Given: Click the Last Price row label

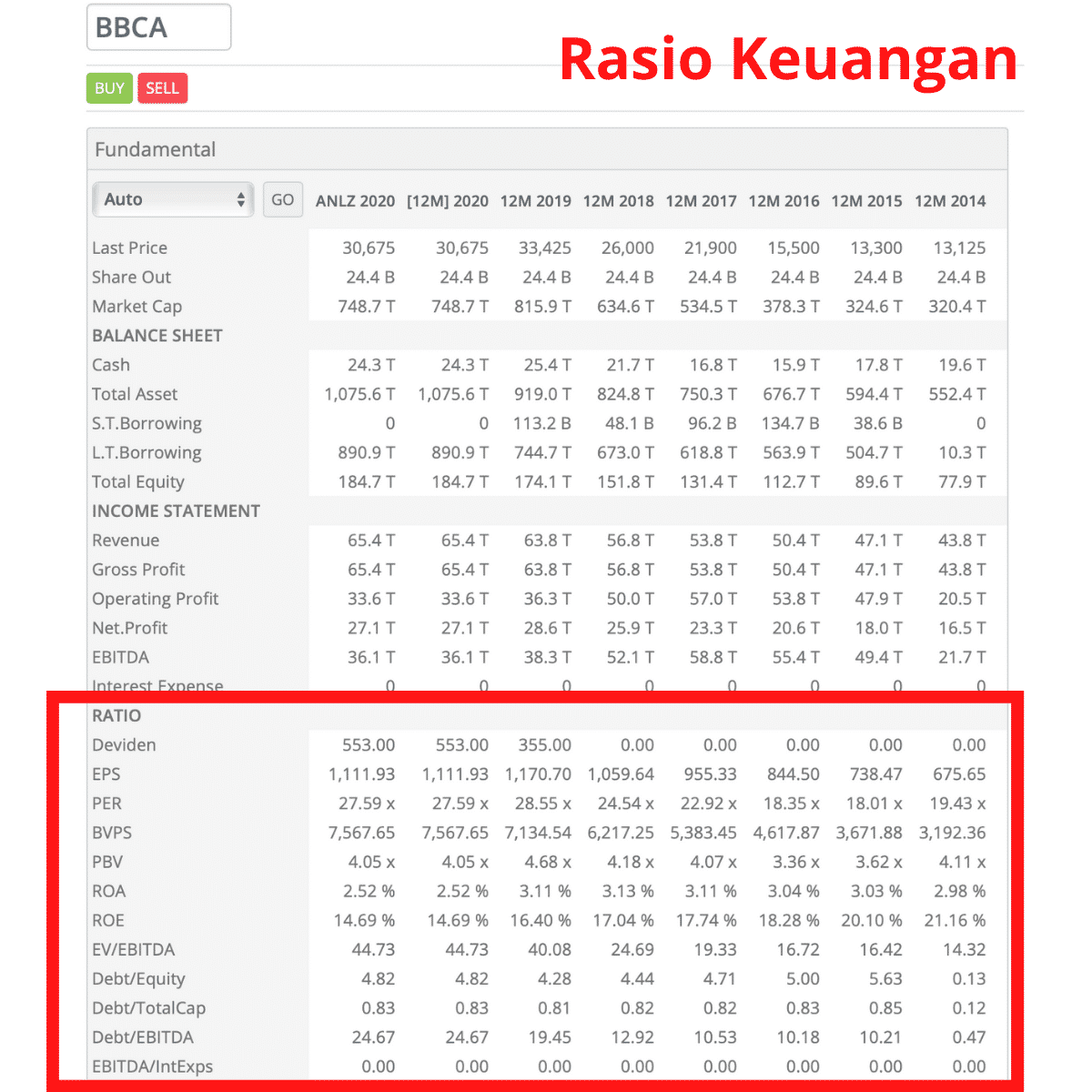Looking at the screenshot, I should point(129,248).
